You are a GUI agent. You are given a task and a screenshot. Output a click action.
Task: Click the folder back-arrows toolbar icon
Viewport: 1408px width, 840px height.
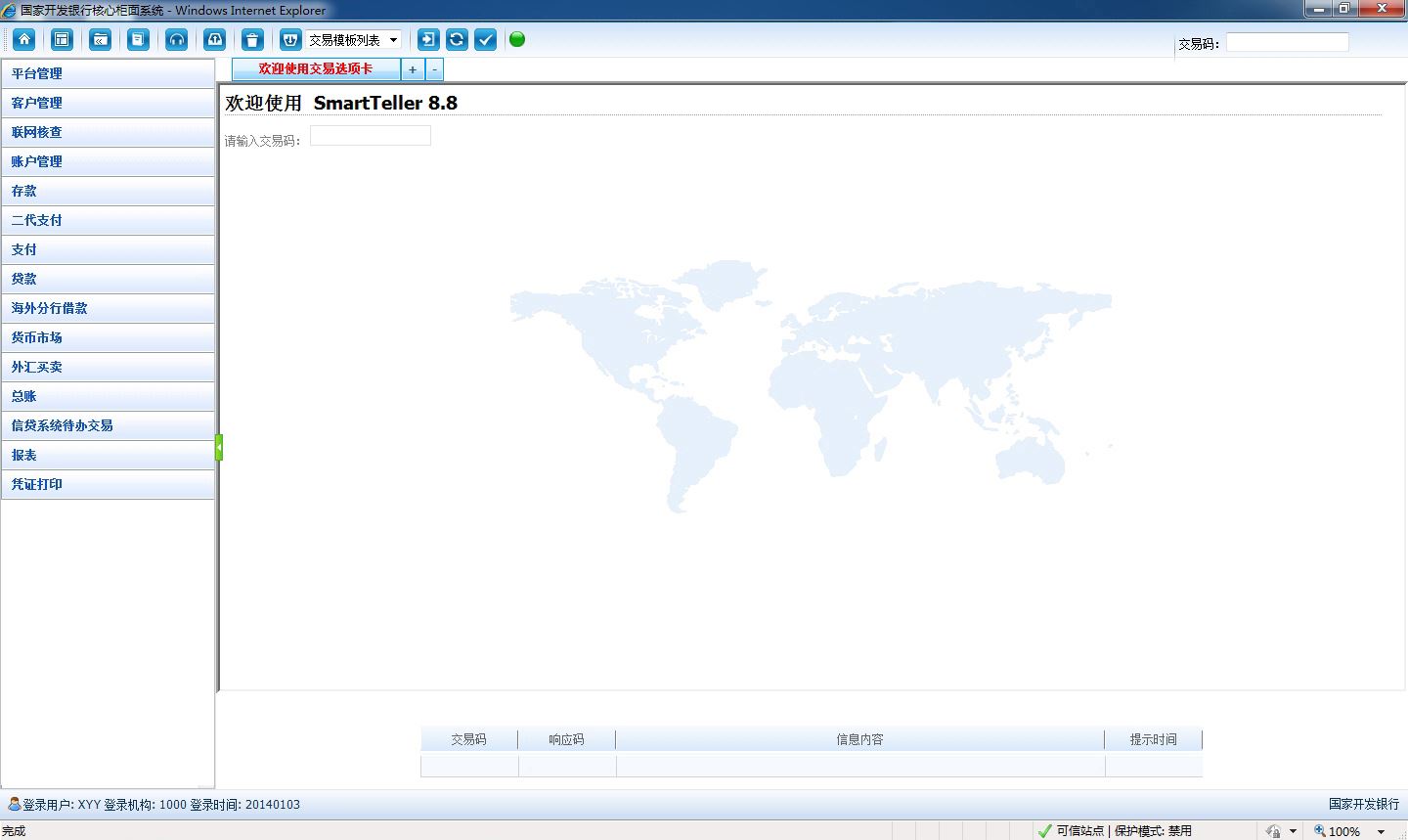pos(100,39)
